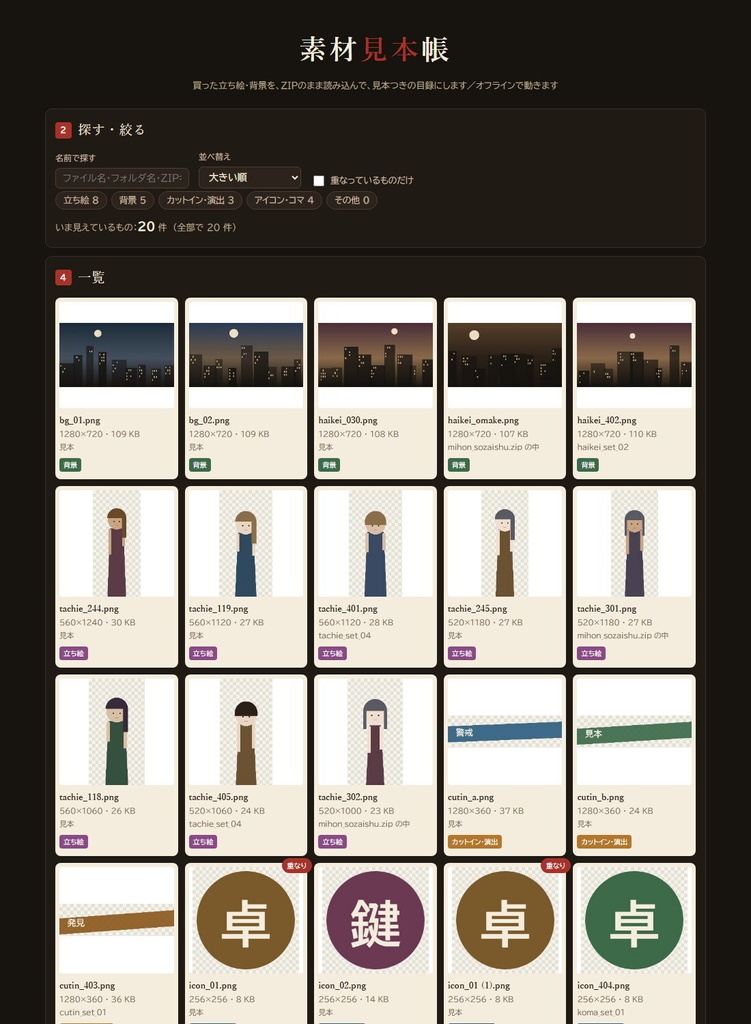Screen dimensions: 751x1024
Task: Filter by その他 0 chip
Action: [352, 200]
